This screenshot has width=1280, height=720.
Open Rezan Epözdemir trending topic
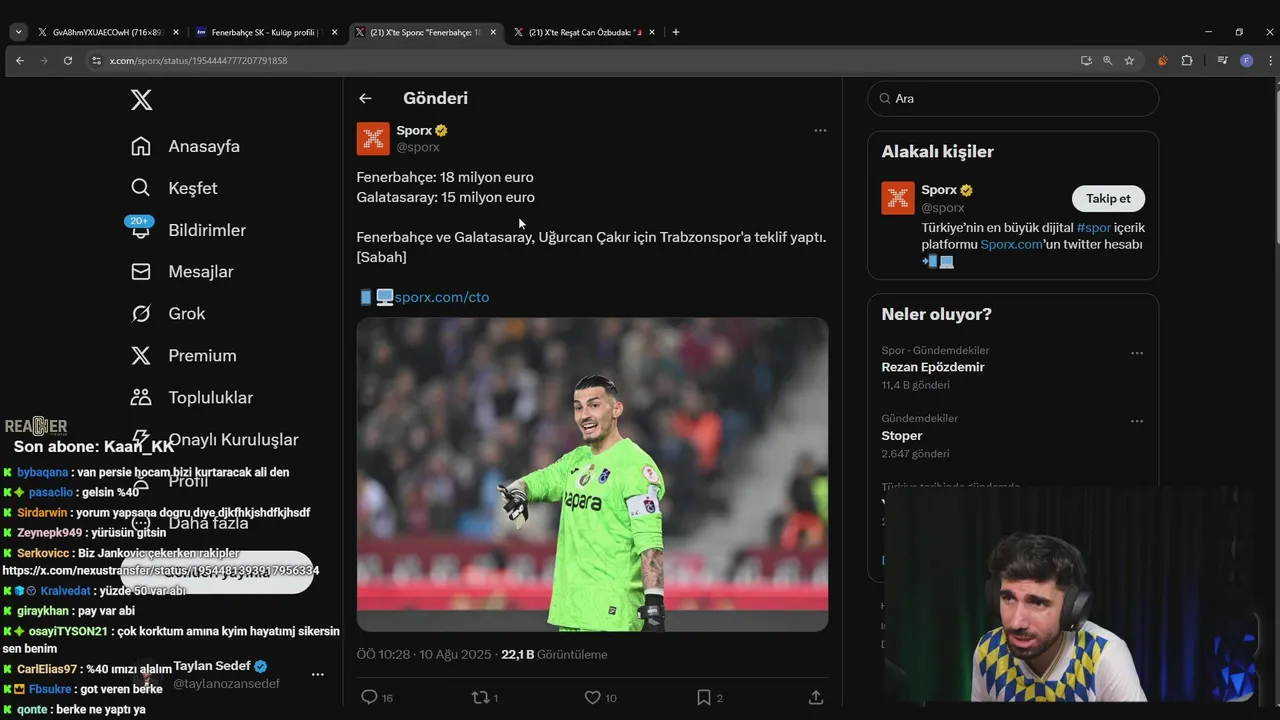click(933, 367)
